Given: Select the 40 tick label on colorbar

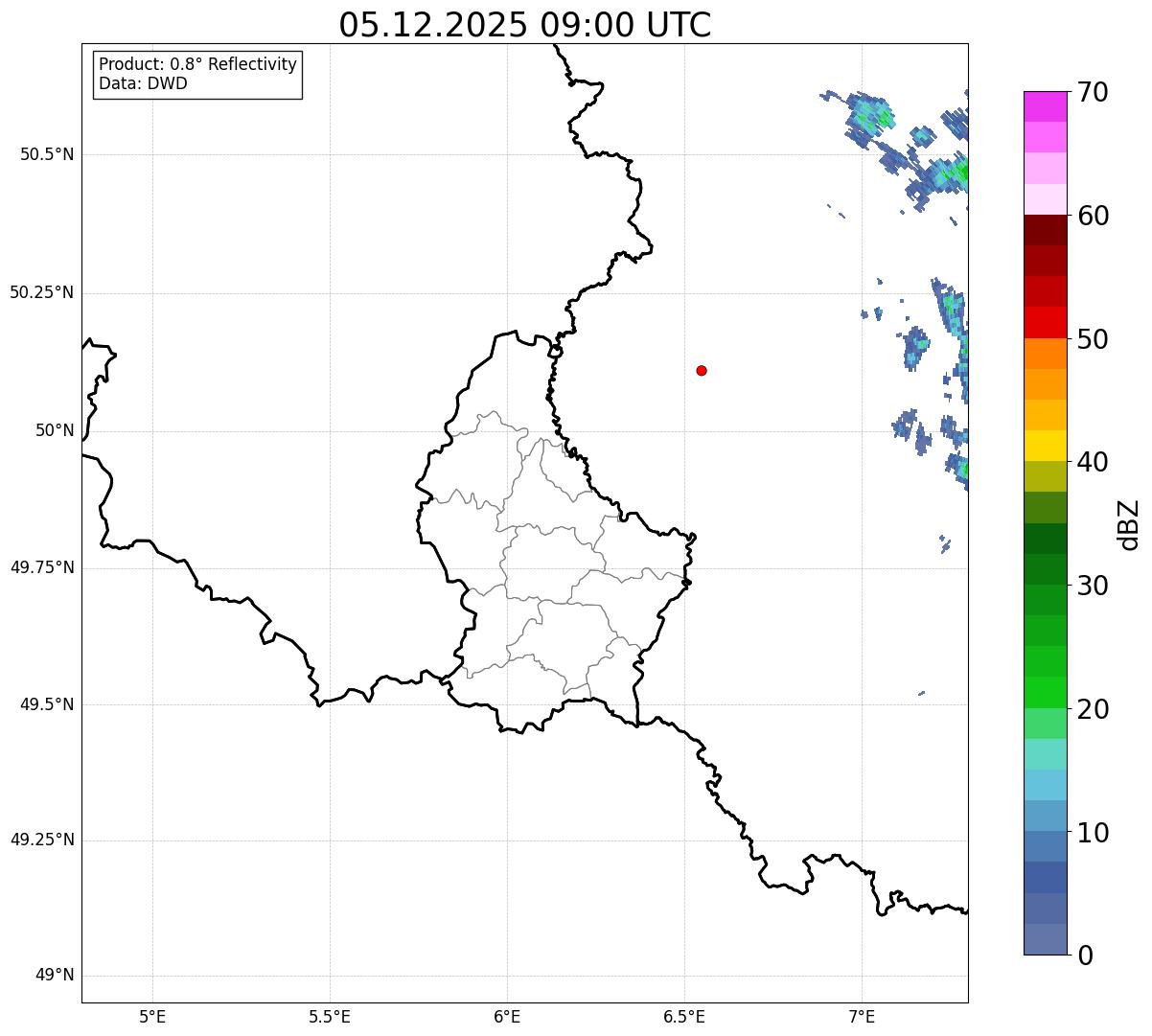Looking at the screenshot, I should tap(1093, 462).
